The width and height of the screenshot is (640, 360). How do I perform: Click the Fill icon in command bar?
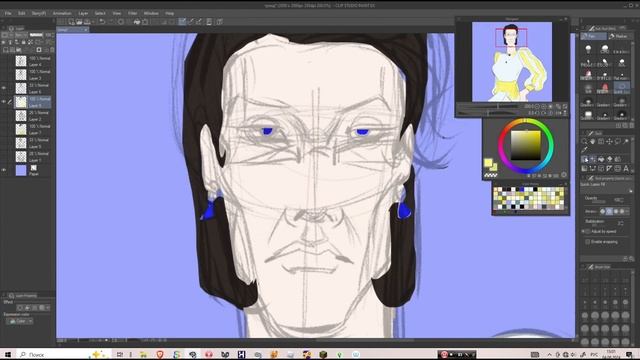click(x=137, y=22)
